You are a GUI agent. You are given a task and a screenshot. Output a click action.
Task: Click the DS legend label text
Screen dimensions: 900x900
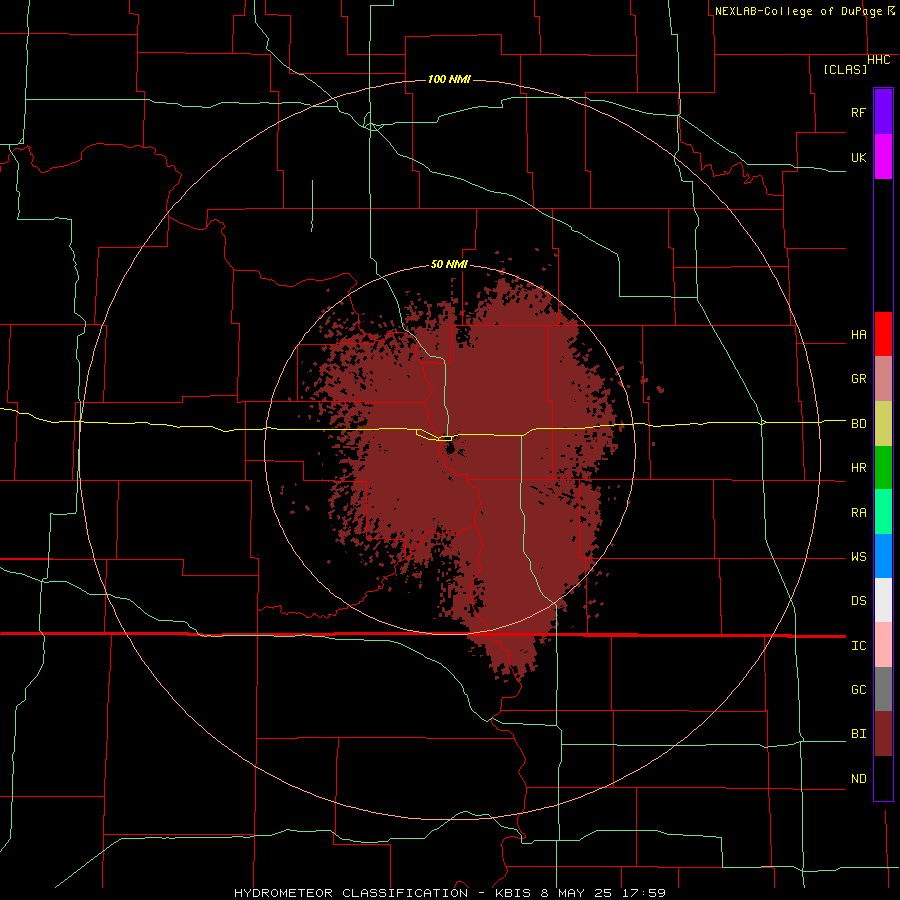point(858,601)
